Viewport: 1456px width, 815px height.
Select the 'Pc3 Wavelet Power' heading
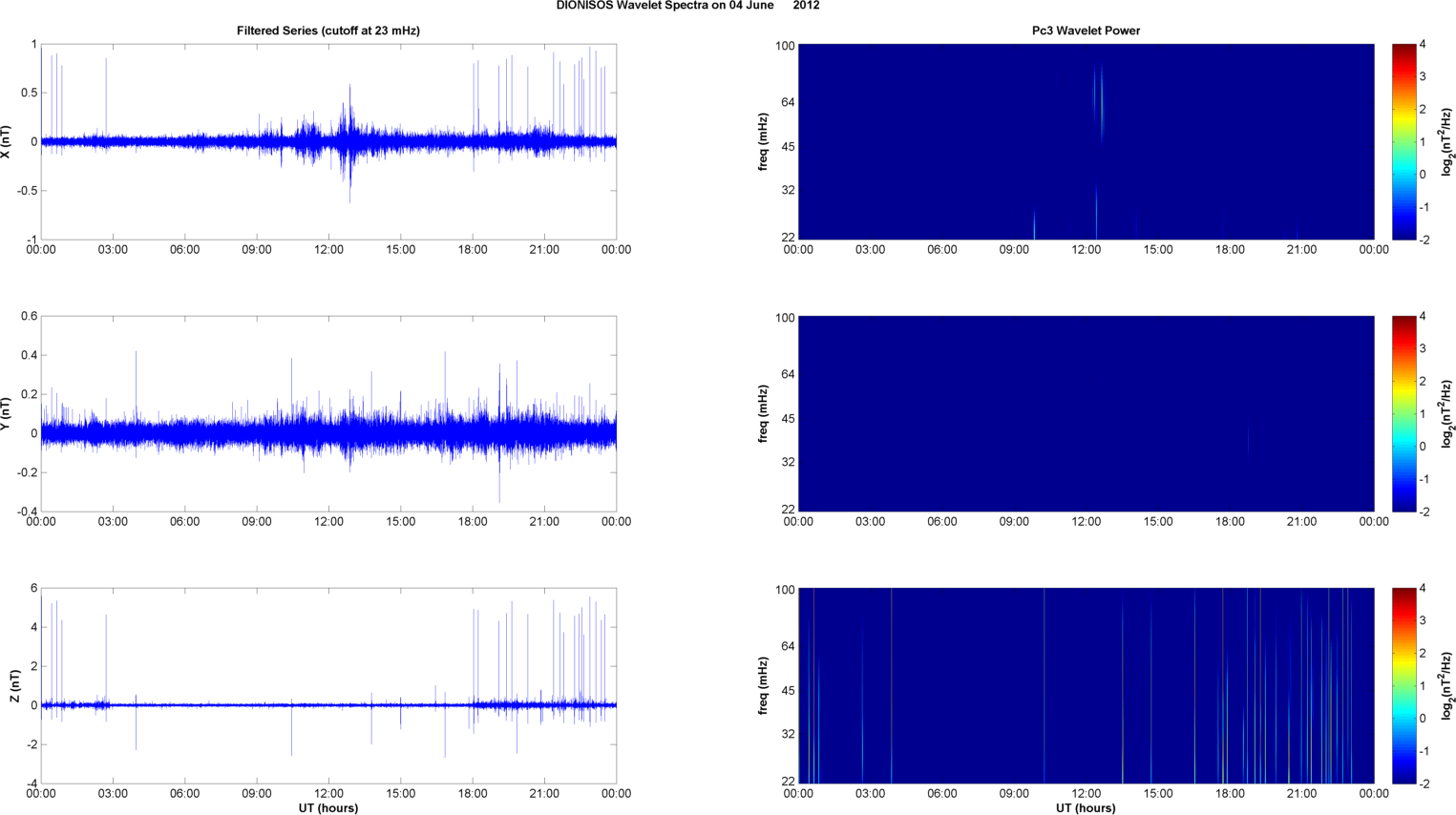pyautogui.click(x=1086, y=31)
